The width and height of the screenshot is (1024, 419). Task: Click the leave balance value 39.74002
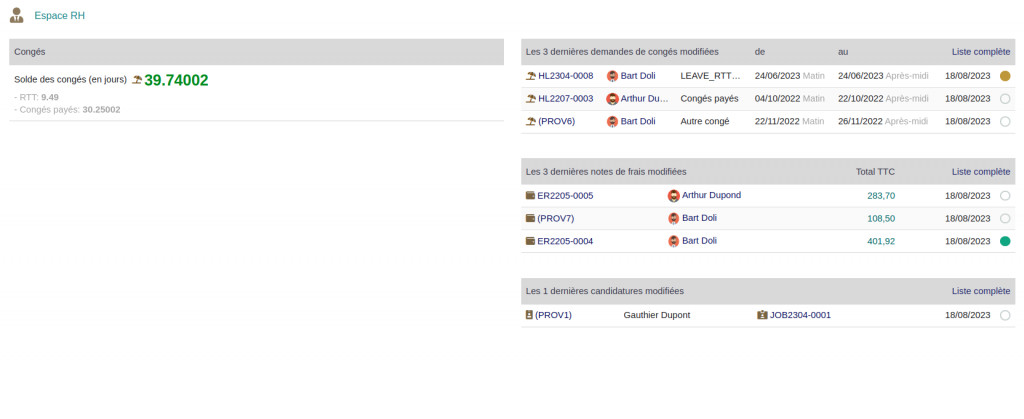pyautogui.click(x=176, y=80)
